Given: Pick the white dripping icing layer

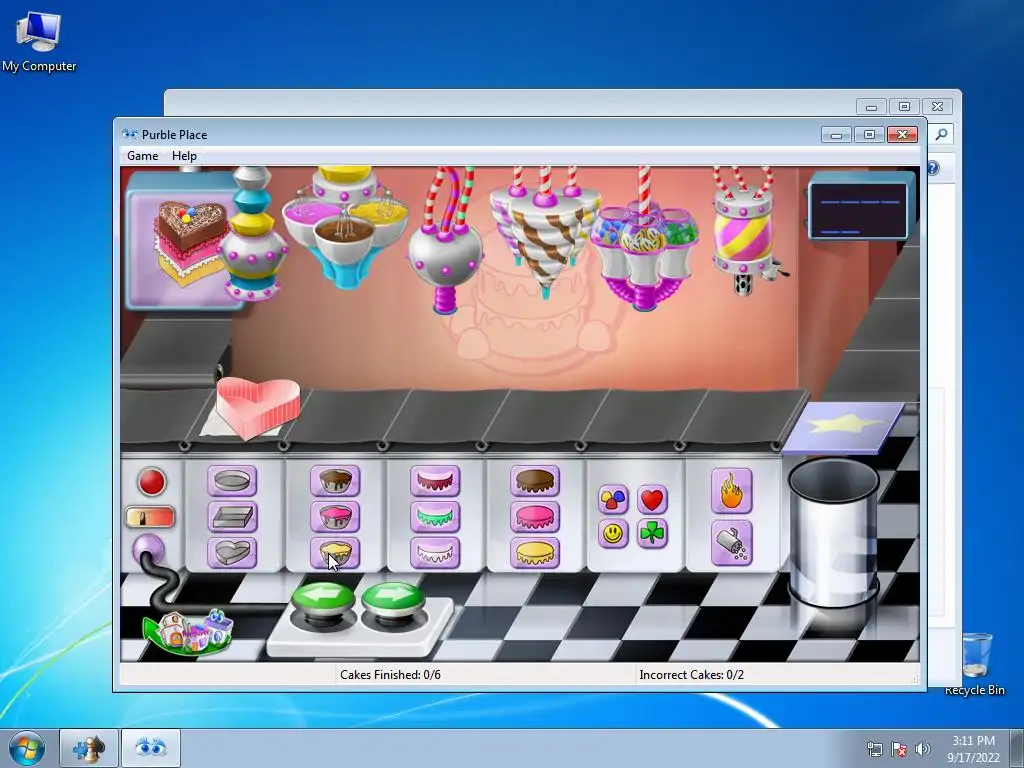Looking at the screenshot, I should [x=435, y=552].
